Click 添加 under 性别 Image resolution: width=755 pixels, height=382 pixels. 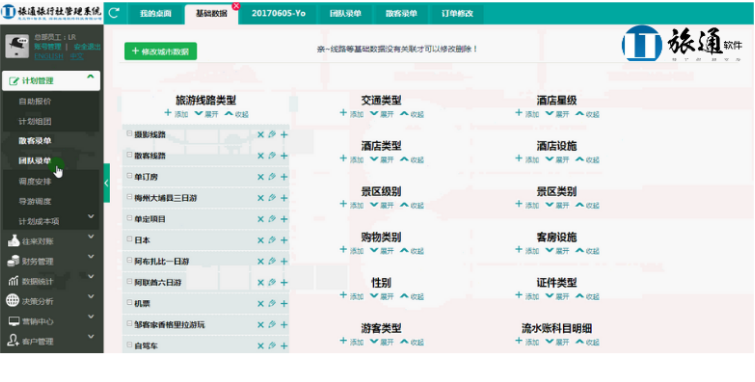click(x=351, y=296)
